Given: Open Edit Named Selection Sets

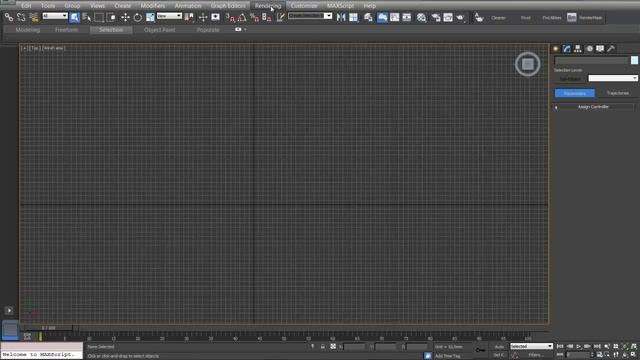Looking at the screenshot, I should click(280, 17).
